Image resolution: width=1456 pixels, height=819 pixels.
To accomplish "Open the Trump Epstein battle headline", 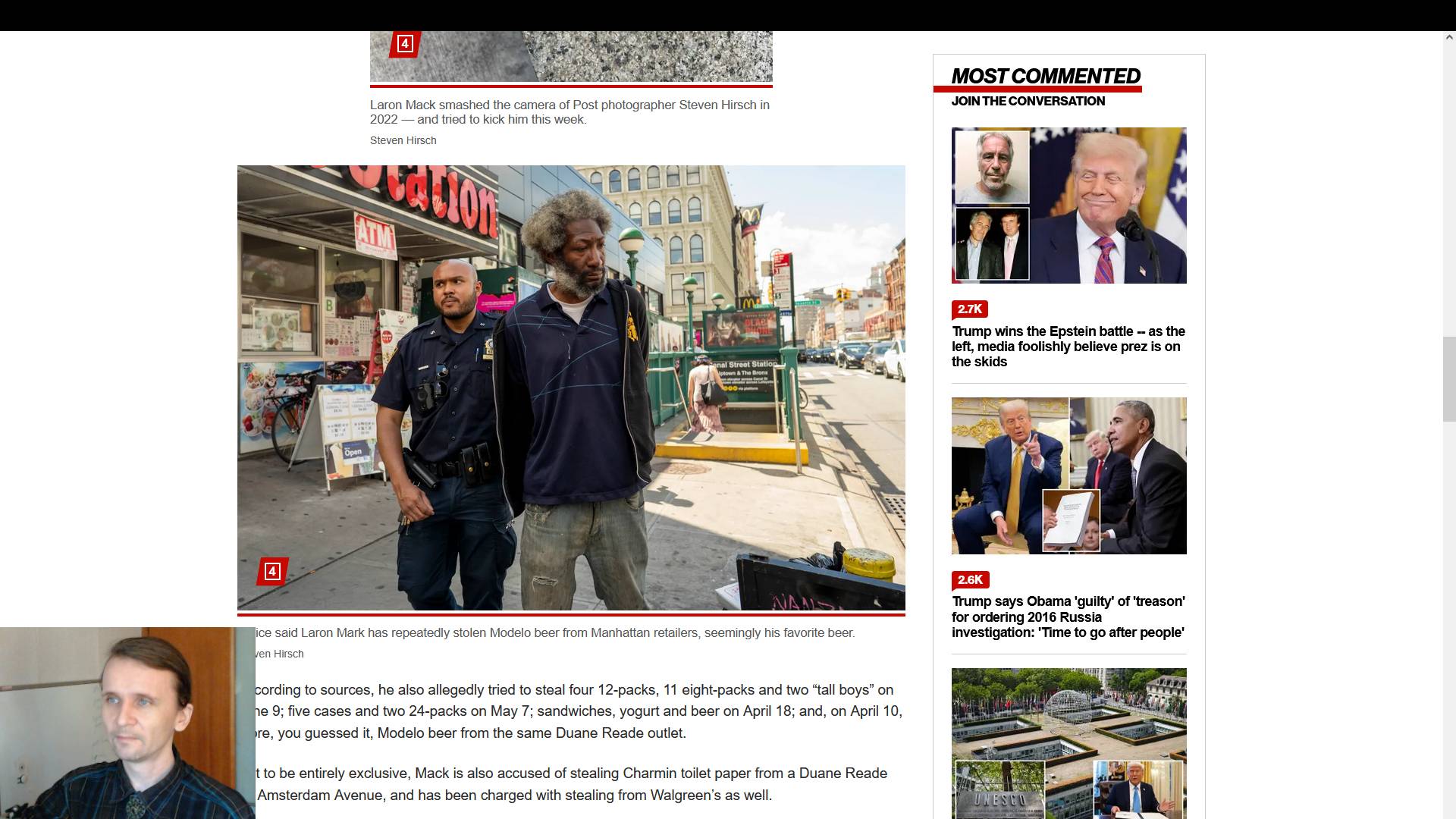I will [1068, 347].
